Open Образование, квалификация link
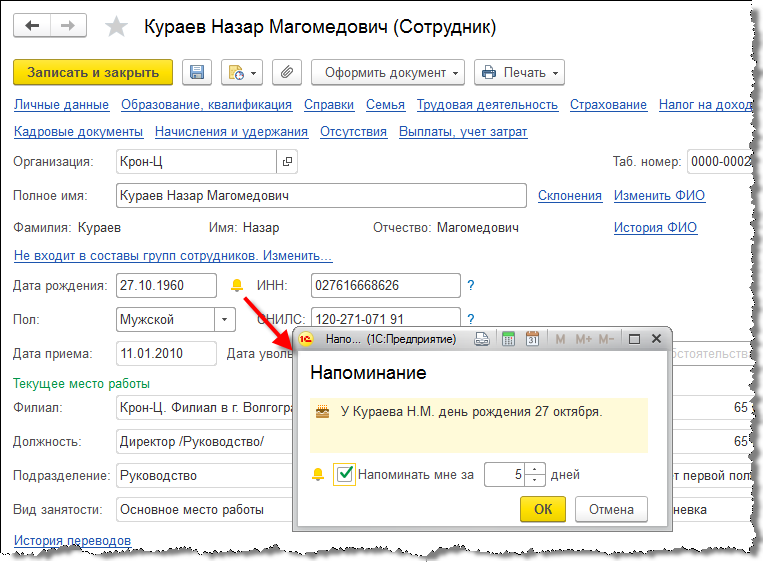 click(x=206, y=105)
